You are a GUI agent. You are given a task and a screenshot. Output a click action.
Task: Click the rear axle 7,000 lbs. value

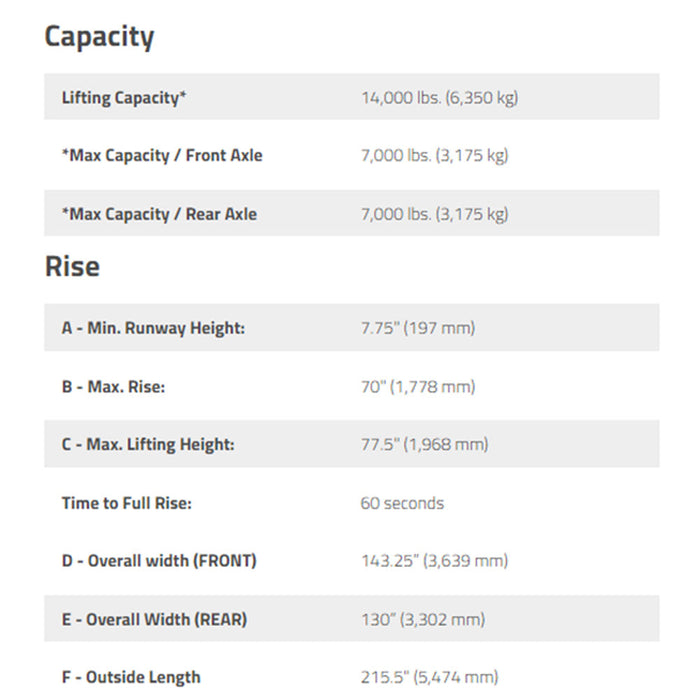pyautogui.click(x=434, y=214)
